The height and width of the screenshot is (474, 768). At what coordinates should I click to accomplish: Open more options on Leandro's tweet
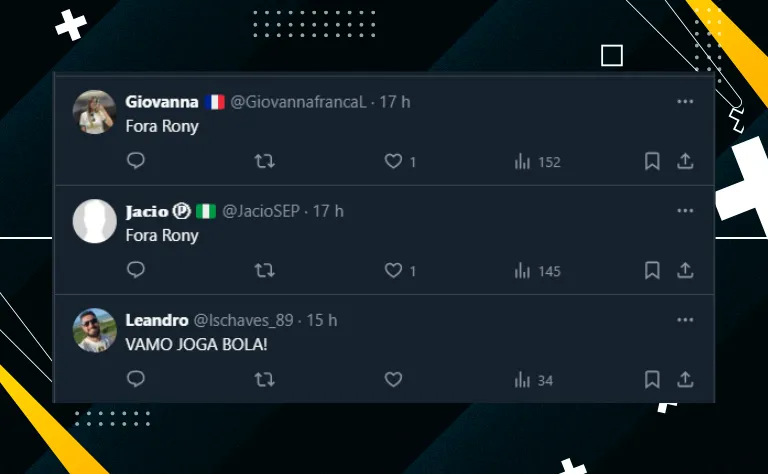685,320
